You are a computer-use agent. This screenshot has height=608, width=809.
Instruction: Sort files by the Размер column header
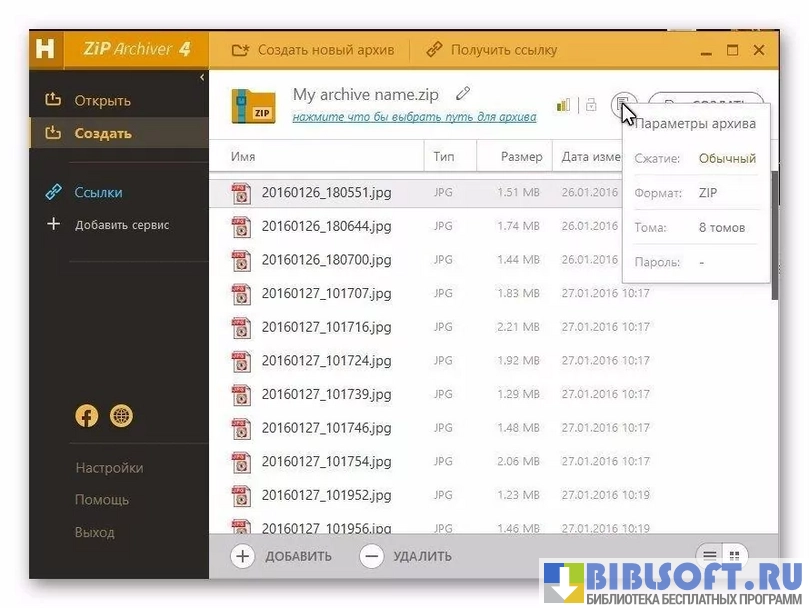coord(521,157)
